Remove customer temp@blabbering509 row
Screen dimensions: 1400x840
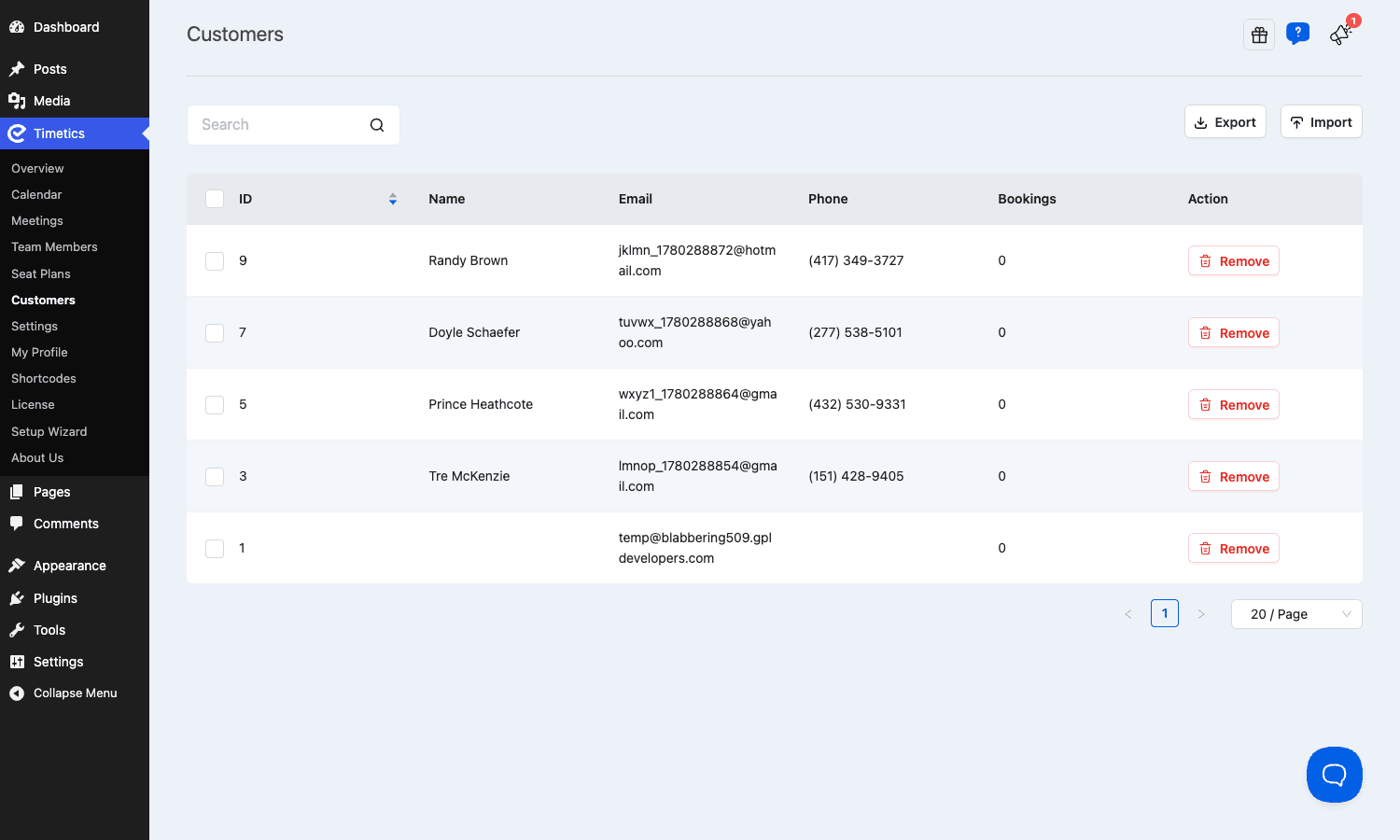pos(1234,549)
